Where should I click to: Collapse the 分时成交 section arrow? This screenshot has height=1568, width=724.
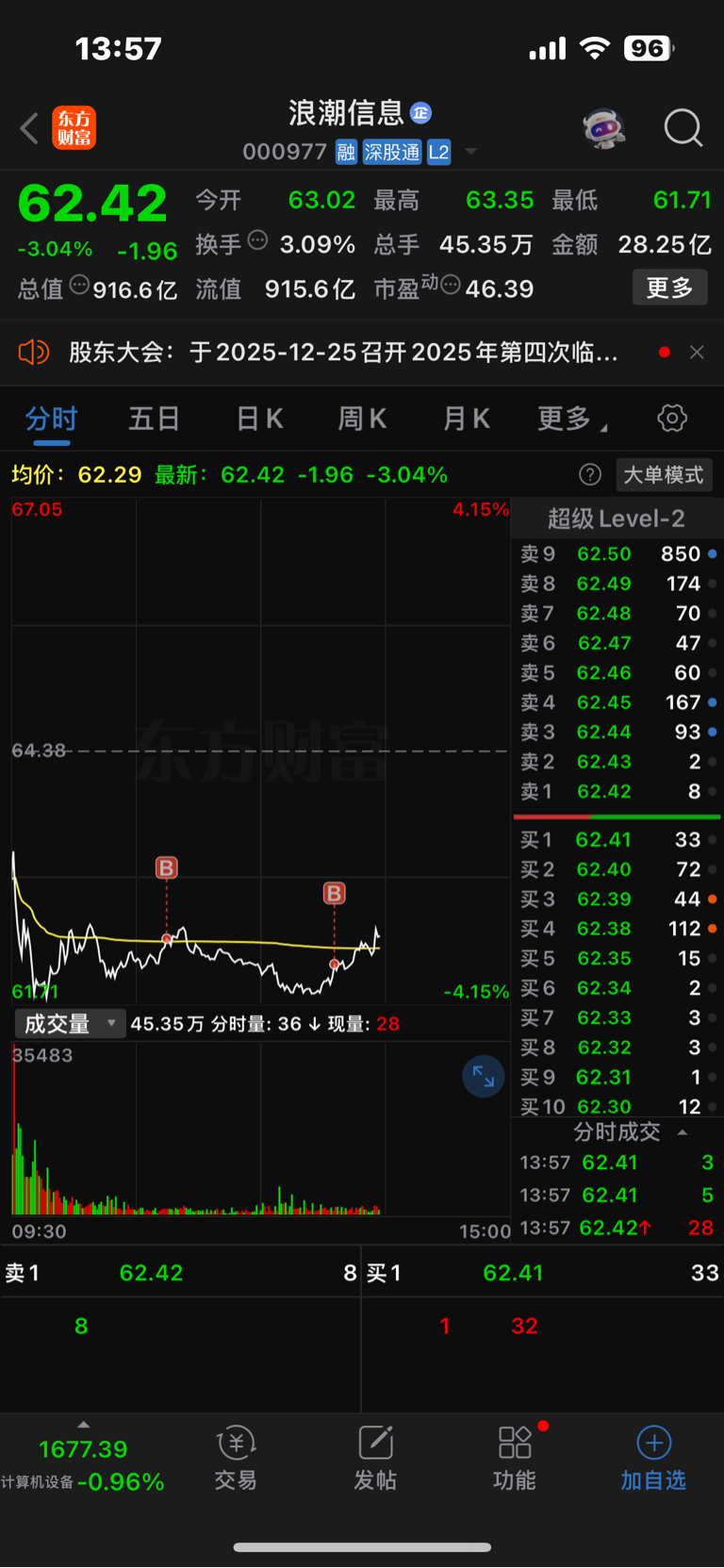point(683,1132)
